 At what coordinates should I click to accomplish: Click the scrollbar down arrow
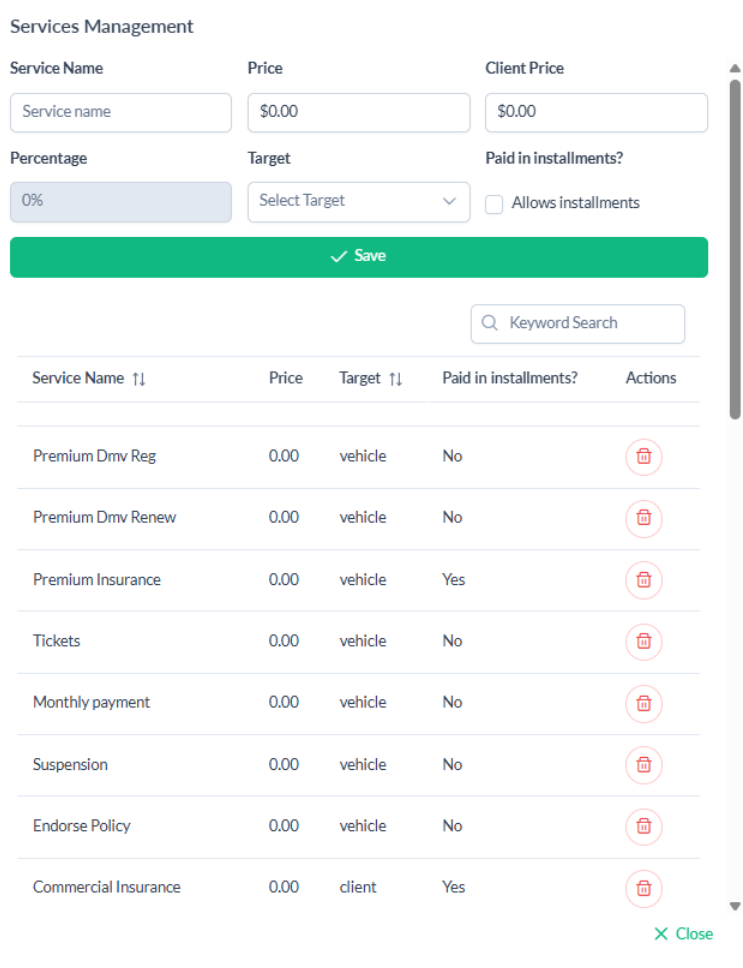735,906
